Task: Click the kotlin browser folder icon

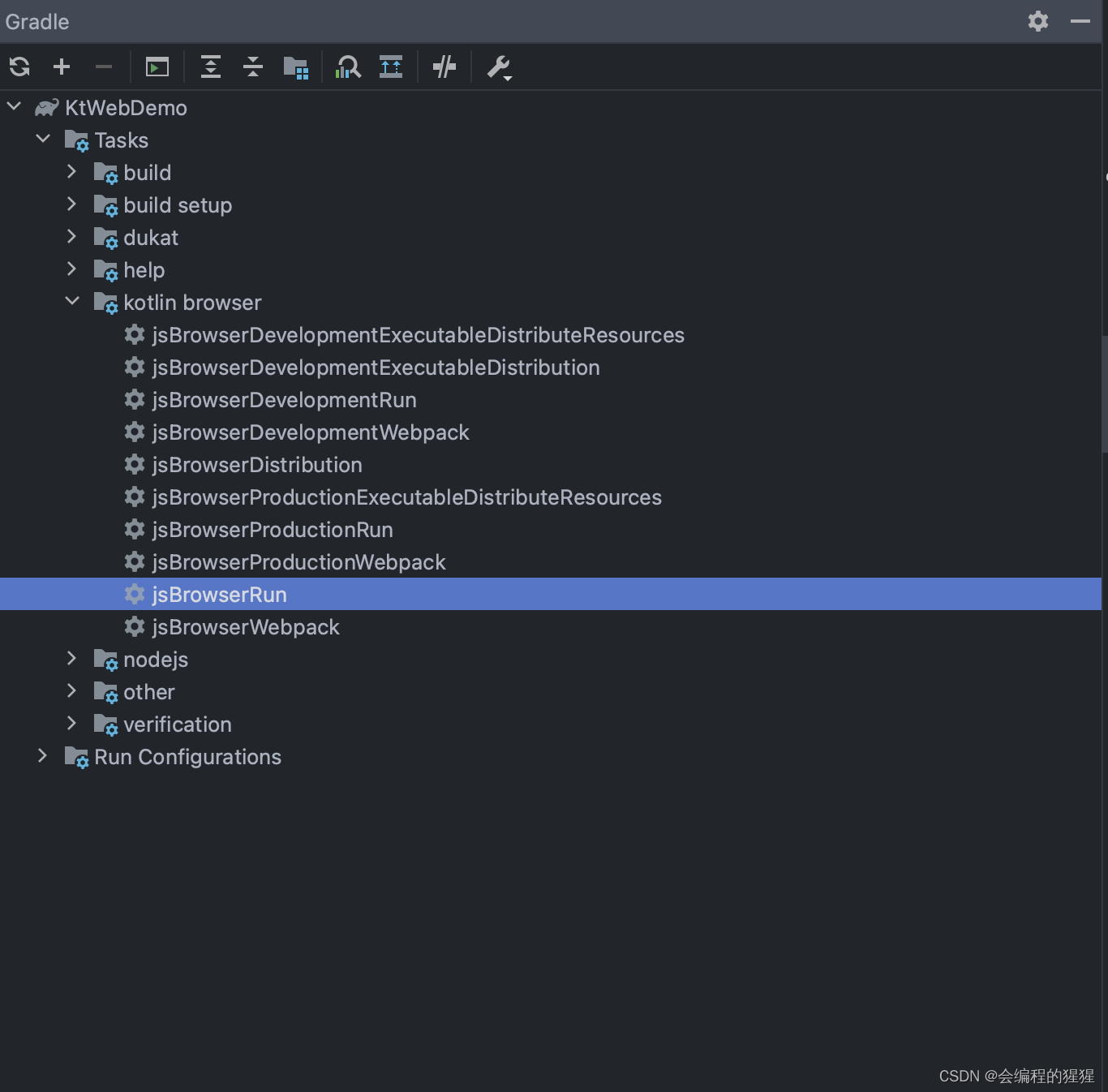Action: pyautogui.click(x=106, y=303)
